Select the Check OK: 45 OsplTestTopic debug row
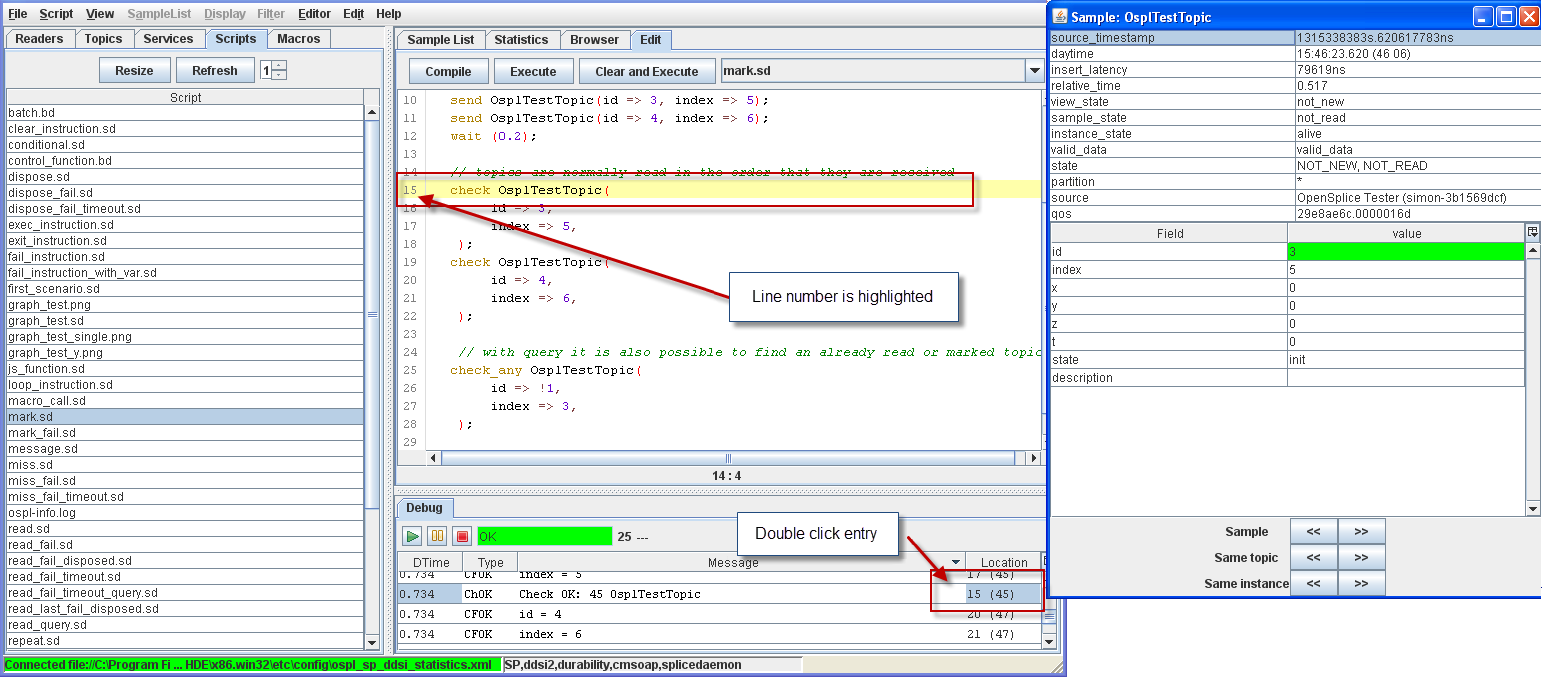The image size is (1542, 677). pyautogui.click(x=720, y=594)
